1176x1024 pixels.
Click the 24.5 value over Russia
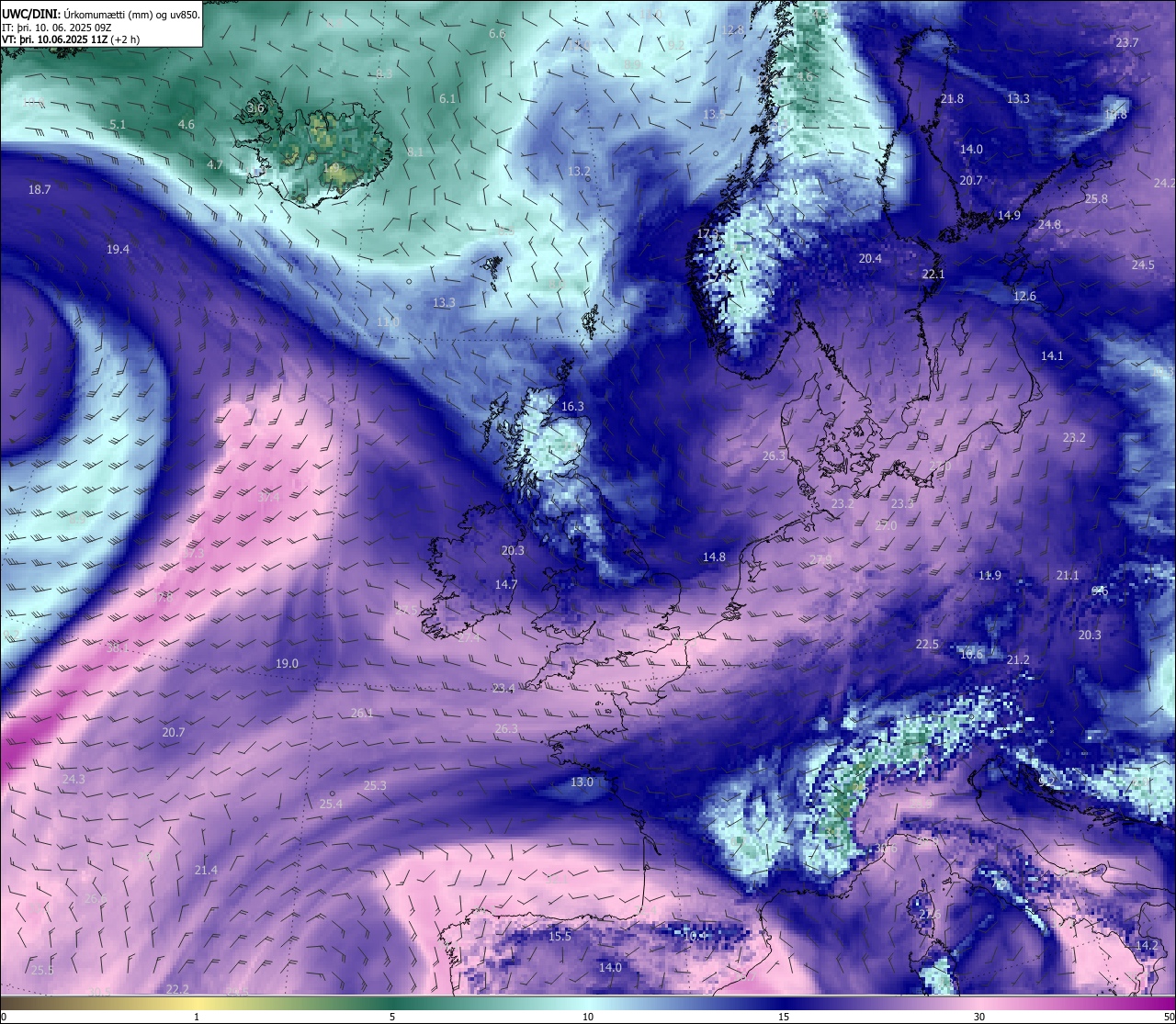tap(1143, 264)
